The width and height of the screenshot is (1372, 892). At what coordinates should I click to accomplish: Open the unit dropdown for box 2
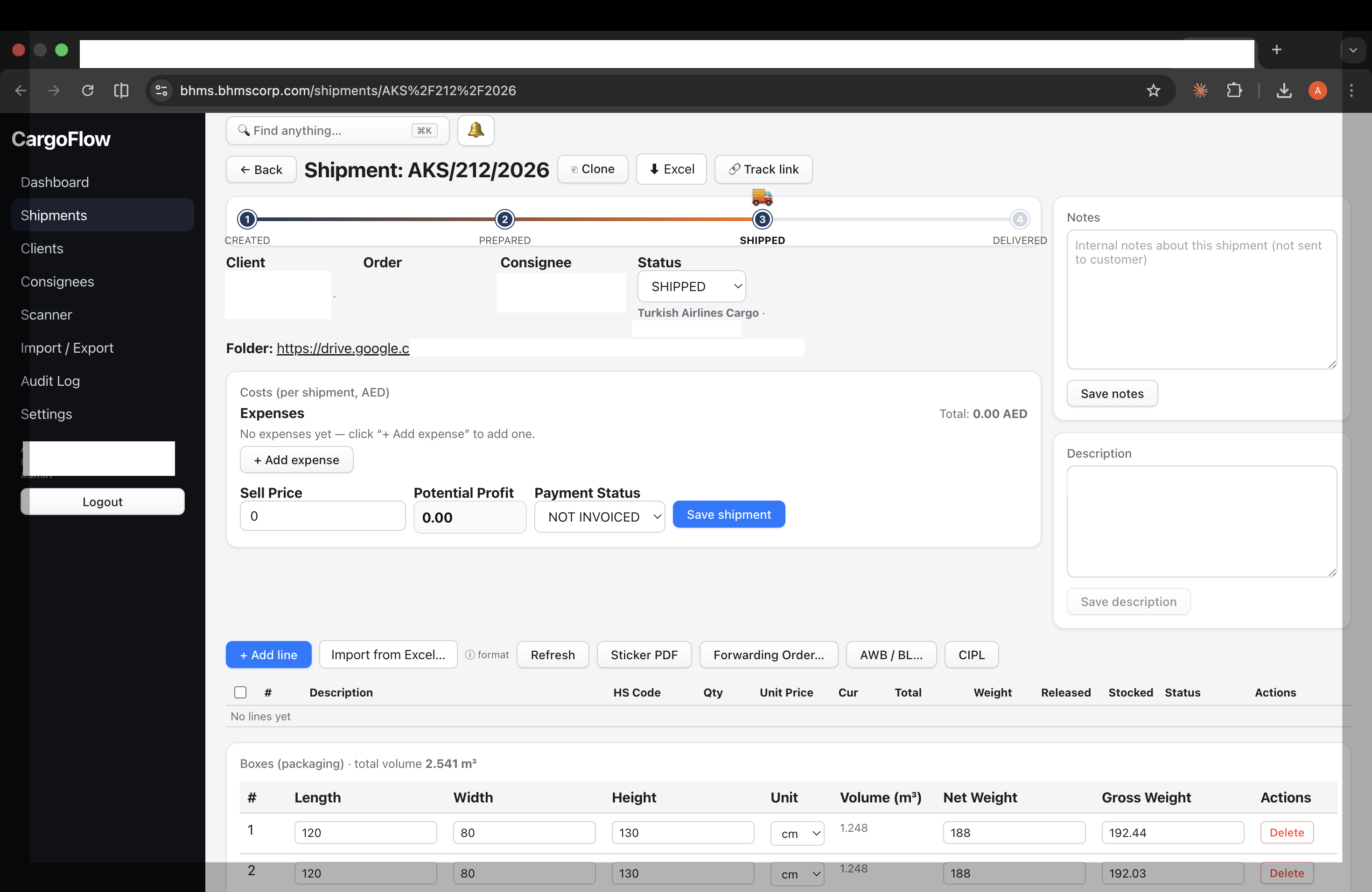tap(797, 873)
